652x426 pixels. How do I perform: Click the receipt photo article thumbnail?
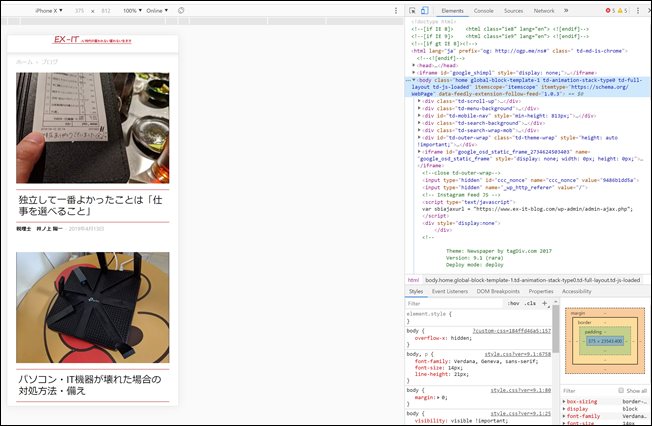coord(93,128)
